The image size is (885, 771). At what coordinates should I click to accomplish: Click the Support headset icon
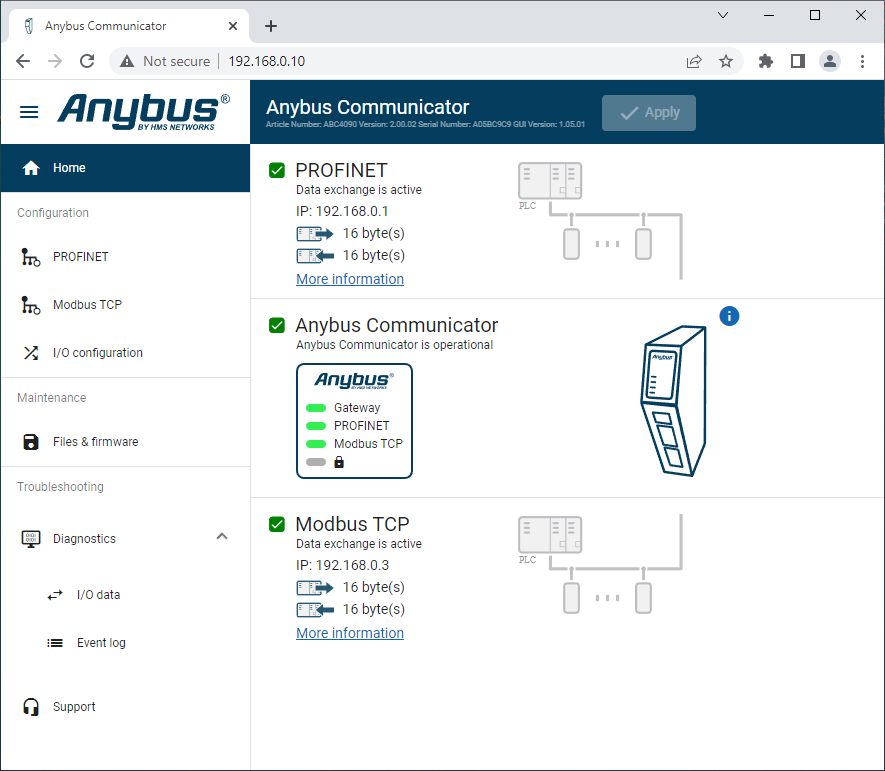(30, 707)
